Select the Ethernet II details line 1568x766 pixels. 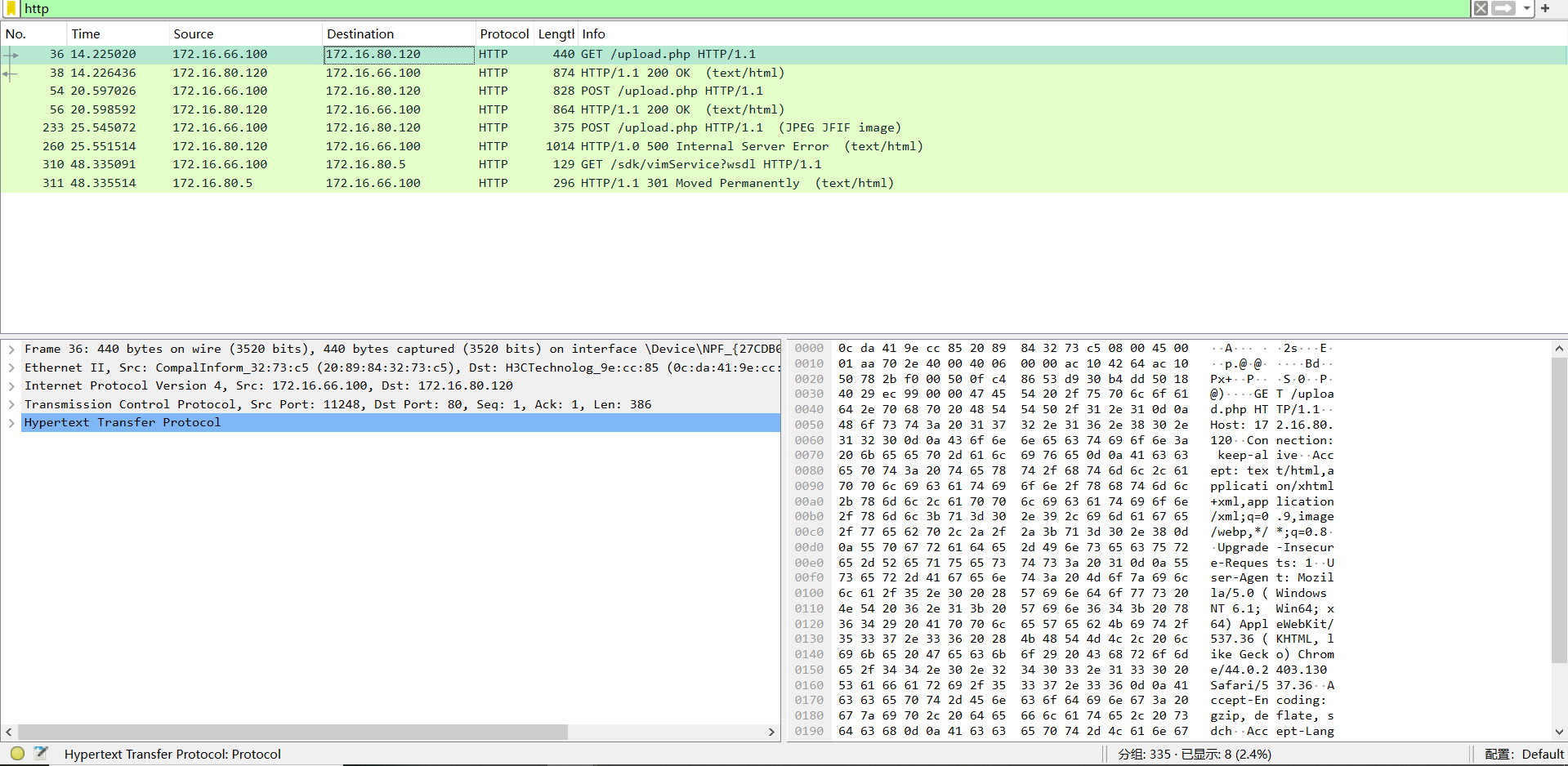(x=401, y=367)
